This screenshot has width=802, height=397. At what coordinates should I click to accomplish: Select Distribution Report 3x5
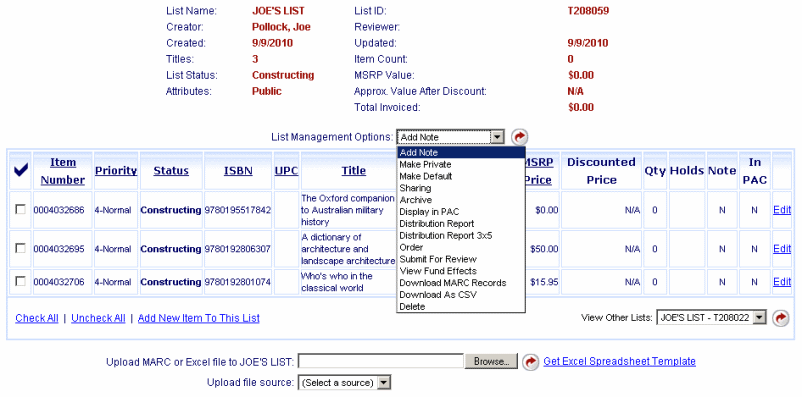click(461, 235)
